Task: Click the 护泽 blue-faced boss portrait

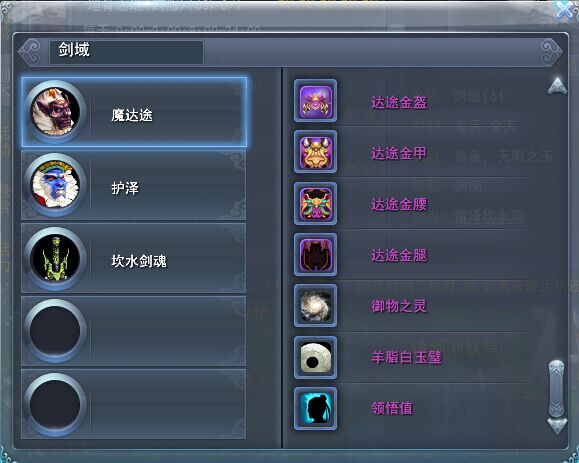Action: pos(55,185)
